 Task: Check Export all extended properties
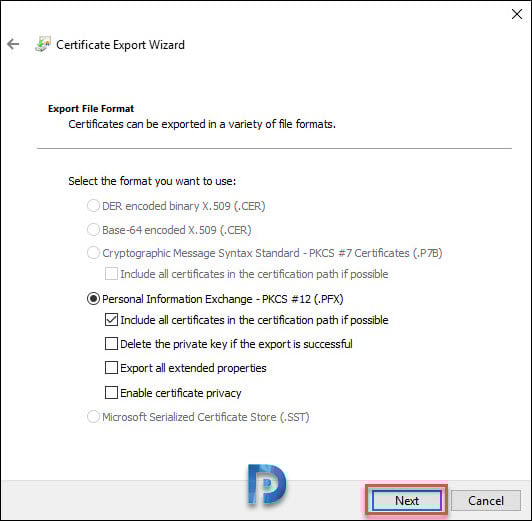(x=111, y=368)
